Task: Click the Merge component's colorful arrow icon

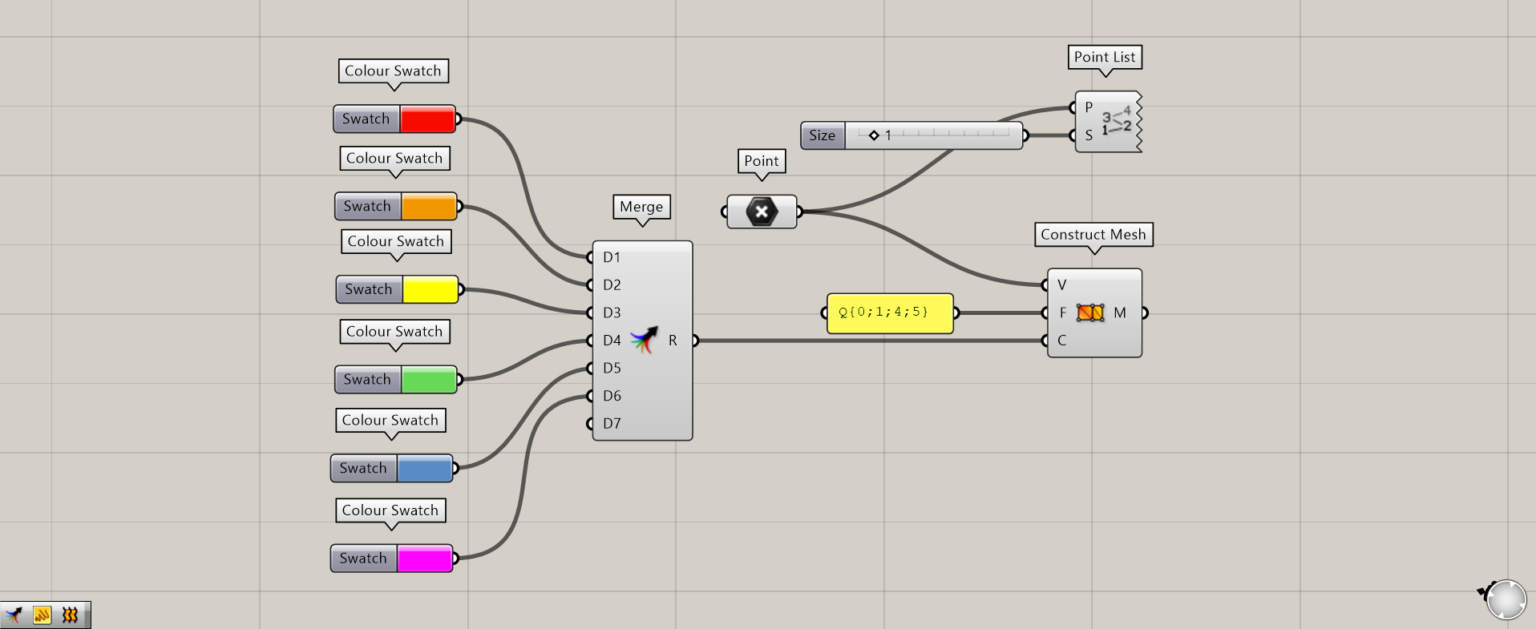Action: (x=644, y=340)
